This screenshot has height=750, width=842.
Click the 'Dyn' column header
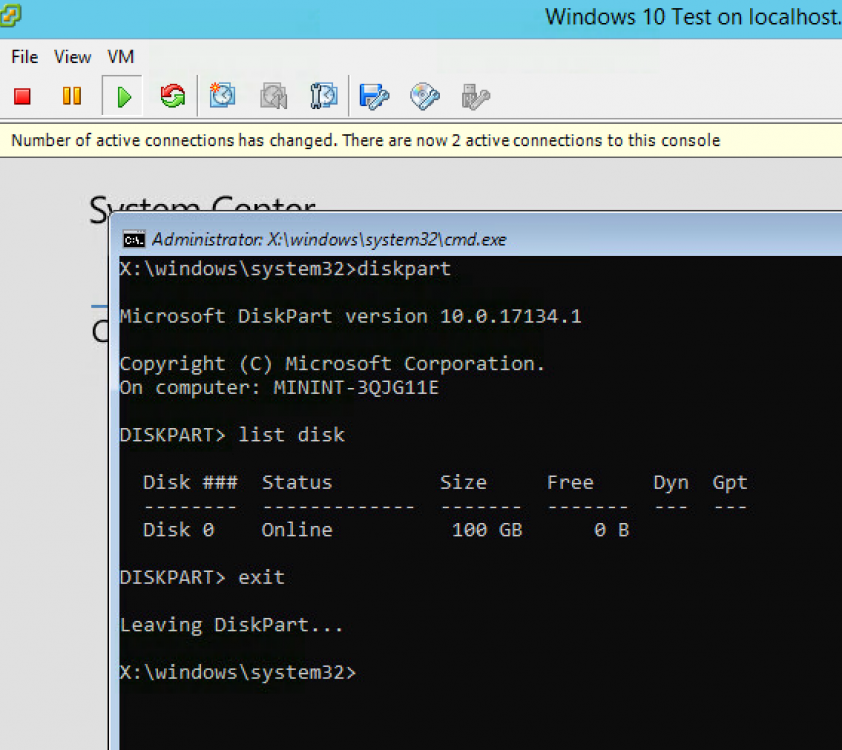point(671,483)
